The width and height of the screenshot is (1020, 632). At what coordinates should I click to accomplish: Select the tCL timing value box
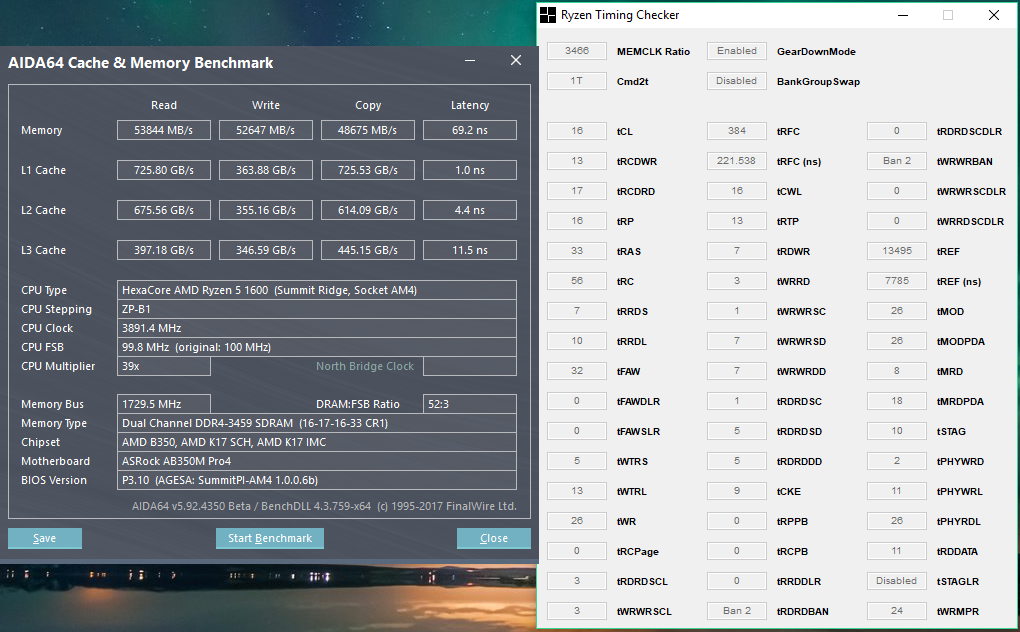577,131
